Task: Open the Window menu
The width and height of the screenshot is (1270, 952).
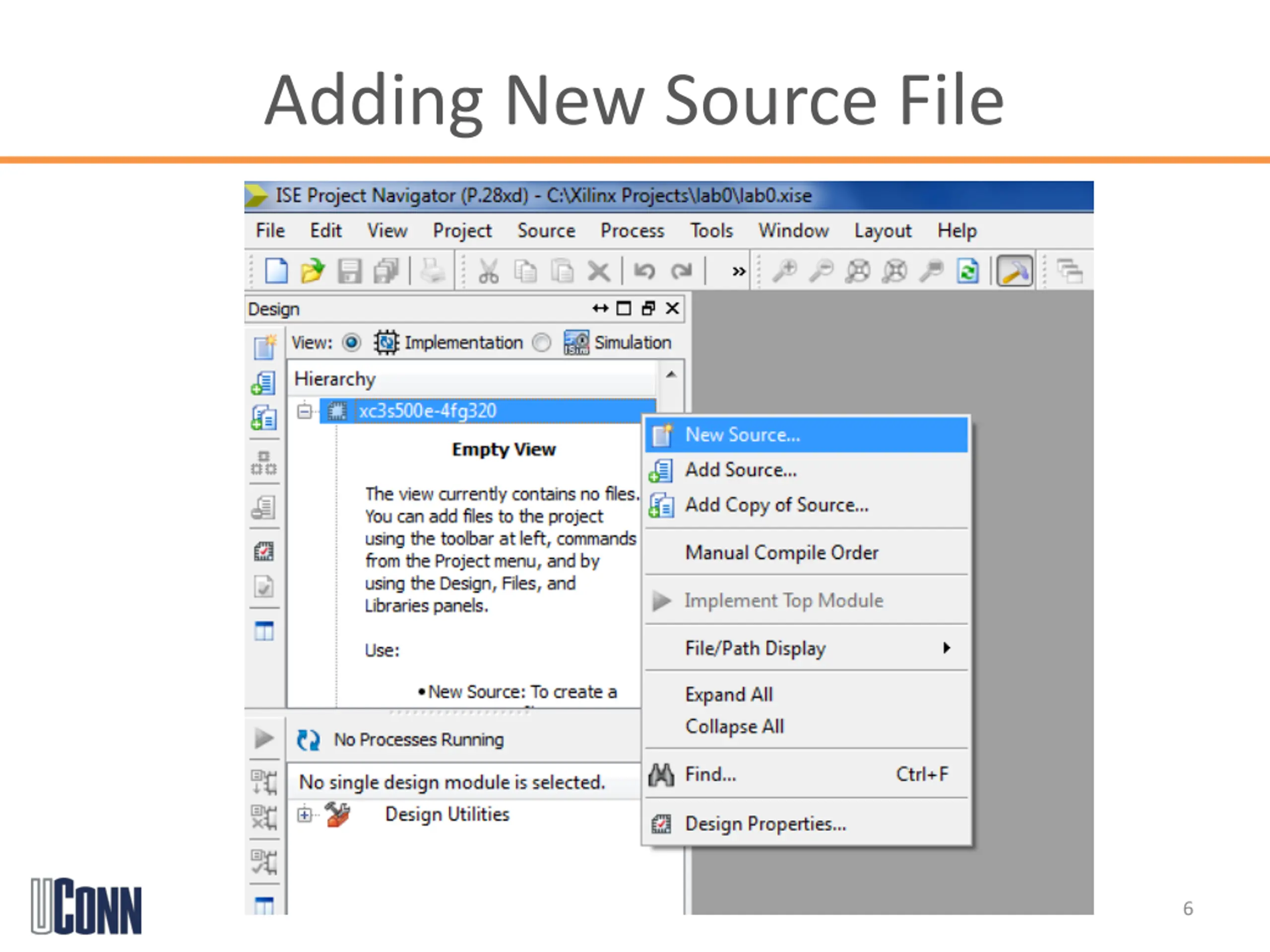Action: [x=793, y=231]
